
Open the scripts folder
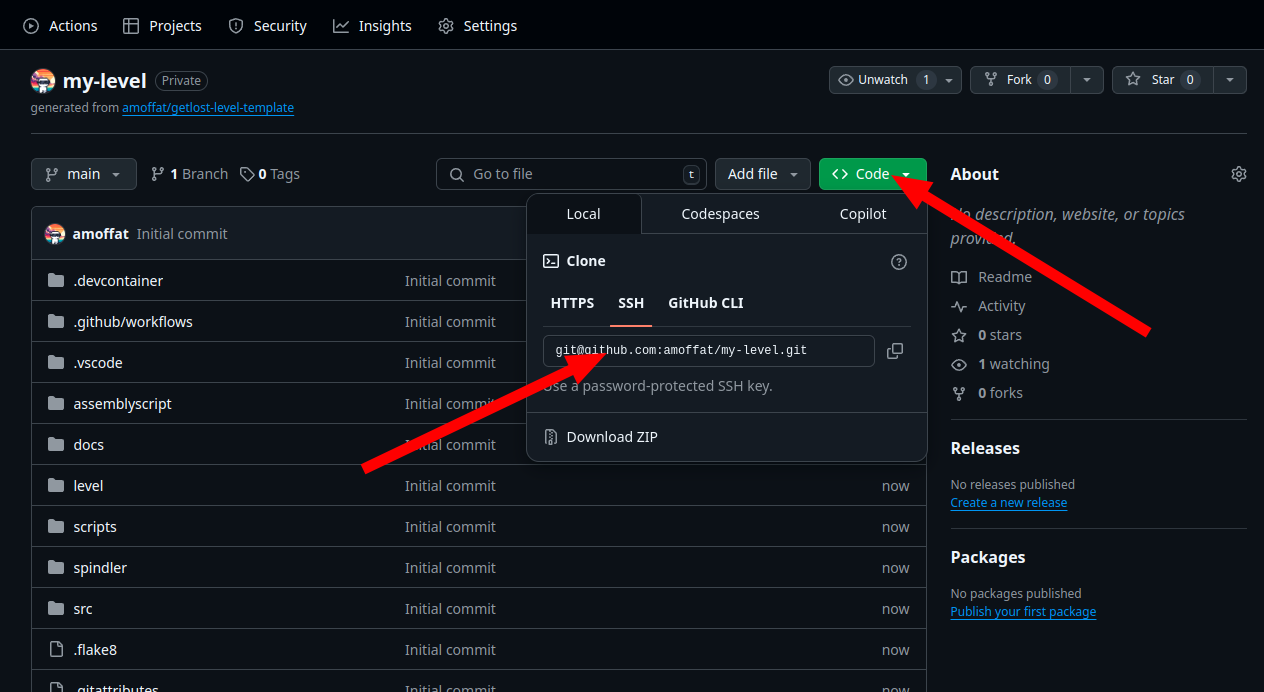click(x=95, y=527)
